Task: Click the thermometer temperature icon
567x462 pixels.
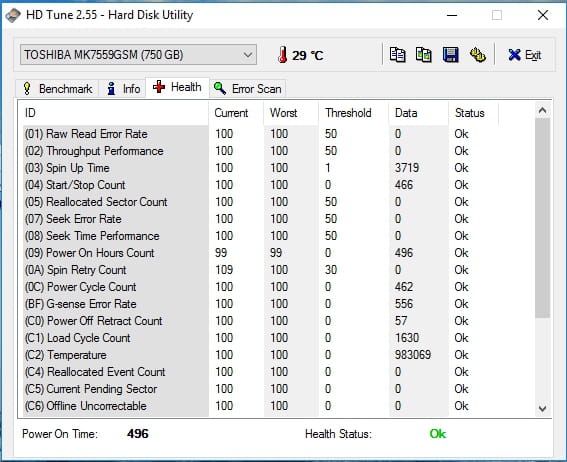Action: 283,55
